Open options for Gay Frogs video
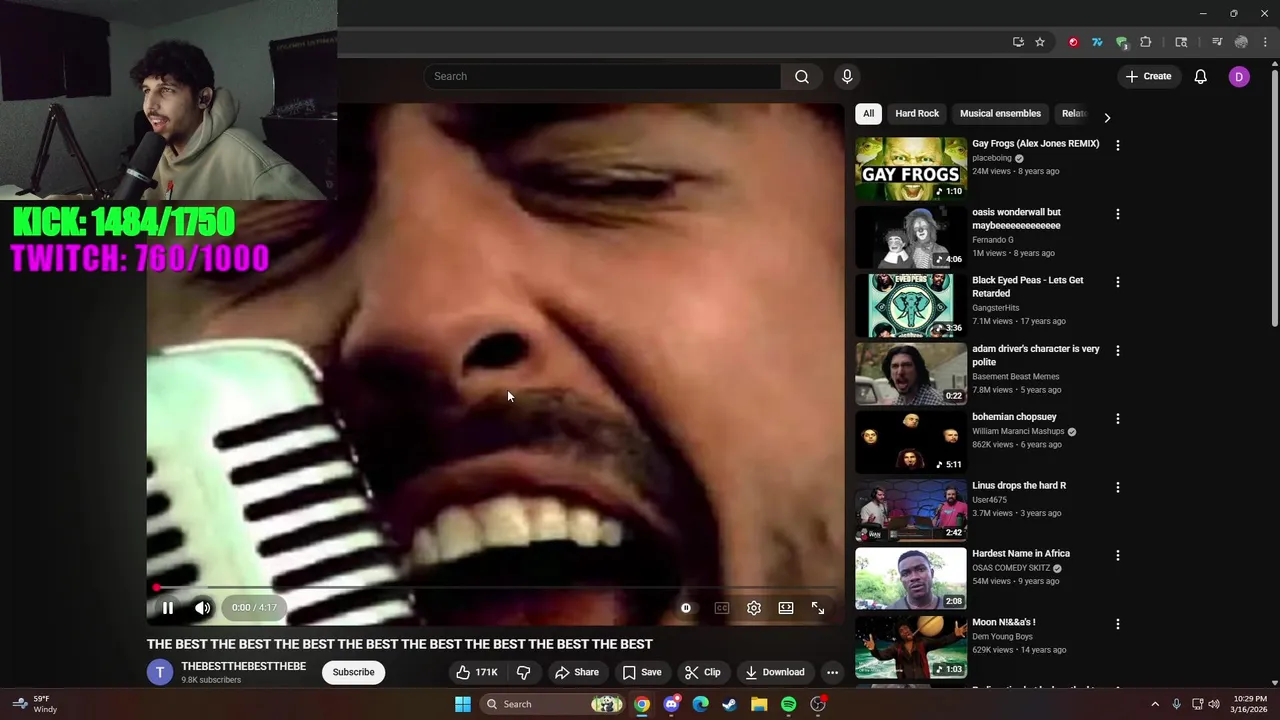 pyautogui.click(x=1117, y=145)
